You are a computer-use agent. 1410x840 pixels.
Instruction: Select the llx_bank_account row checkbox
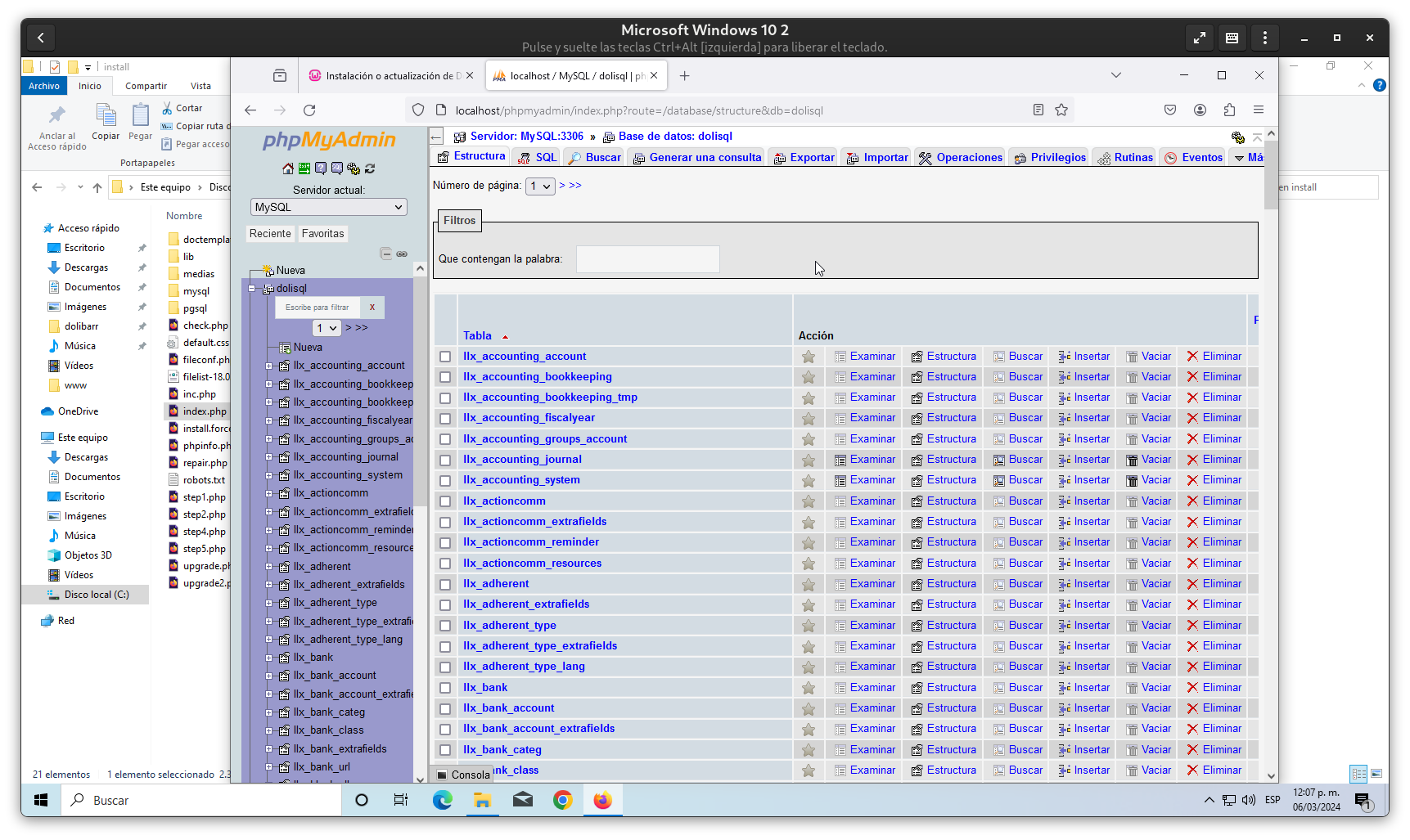(445, 708)
